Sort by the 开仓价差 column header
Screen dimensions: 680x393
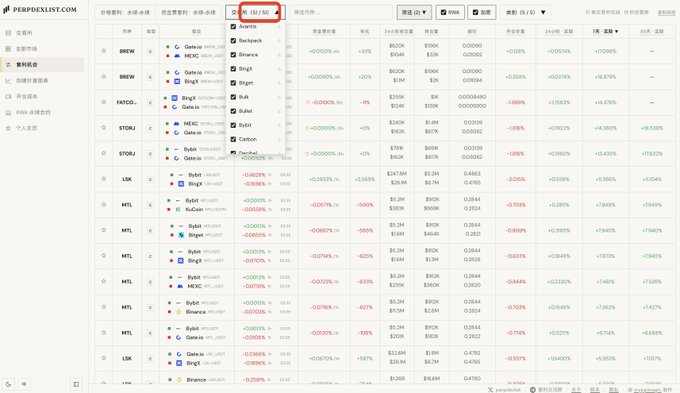tap(515, 31)
